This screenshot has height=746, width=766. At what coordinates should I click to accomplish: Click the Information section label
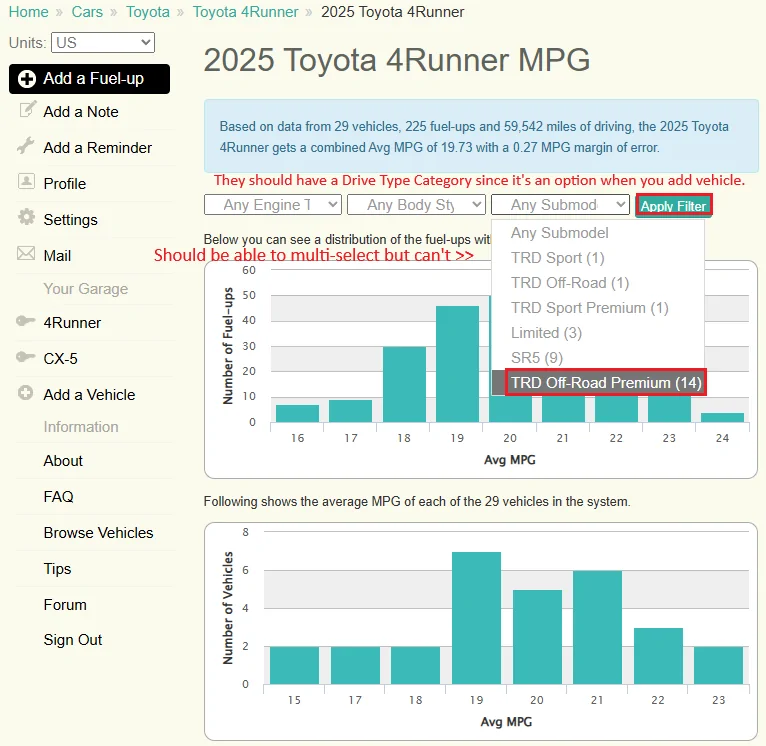pyautogui.click(x=81, y=426)
